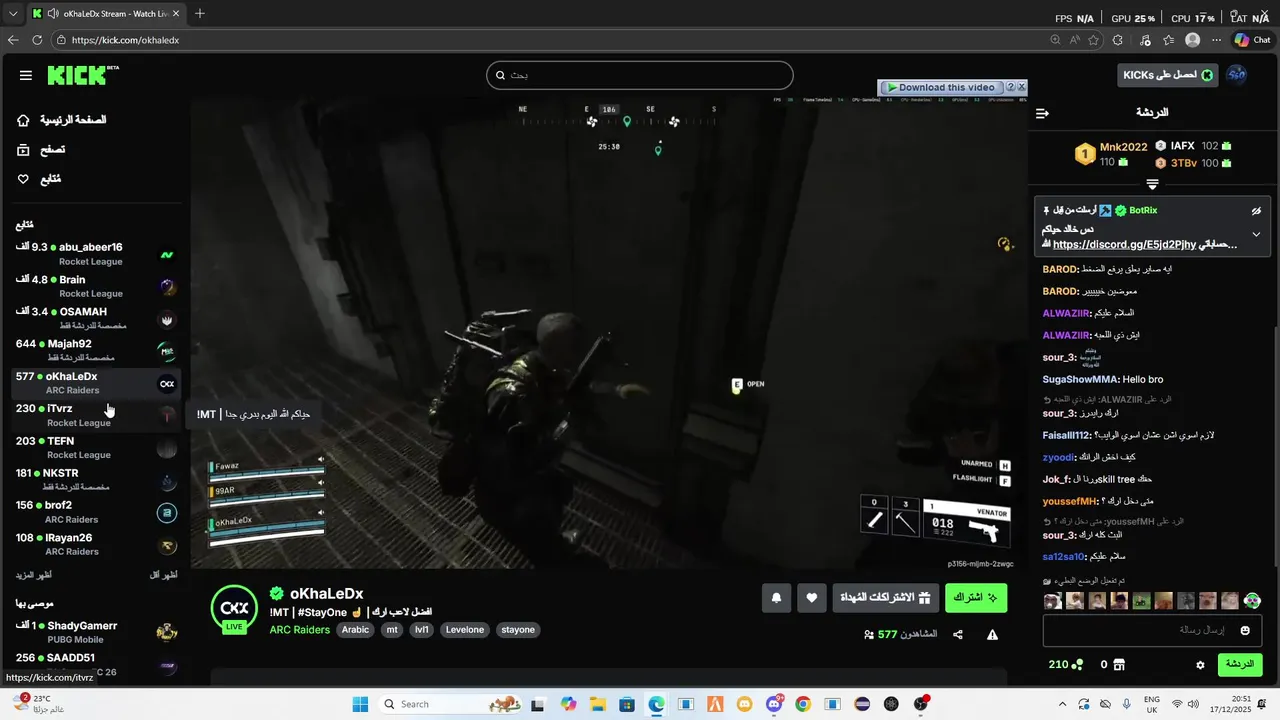Click the Windows Start button

click(360, 704)
